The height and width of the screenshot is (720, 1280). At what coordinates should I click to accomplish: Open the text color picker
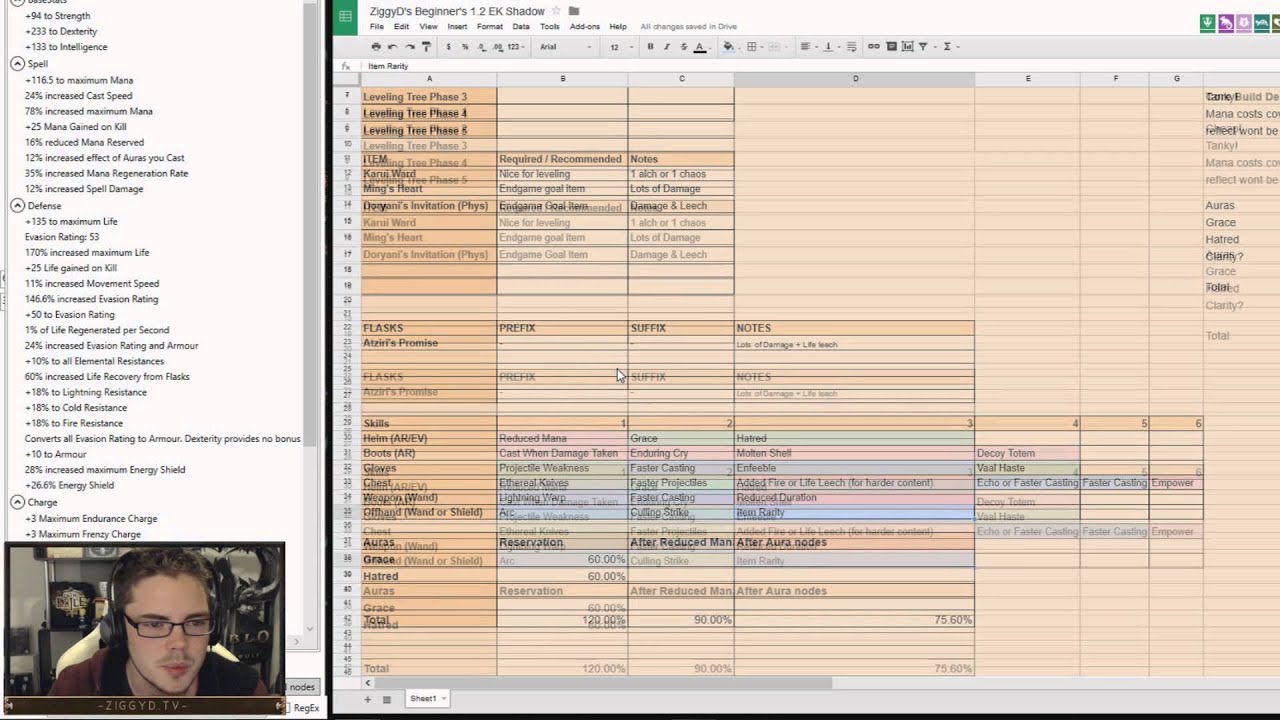700,47
